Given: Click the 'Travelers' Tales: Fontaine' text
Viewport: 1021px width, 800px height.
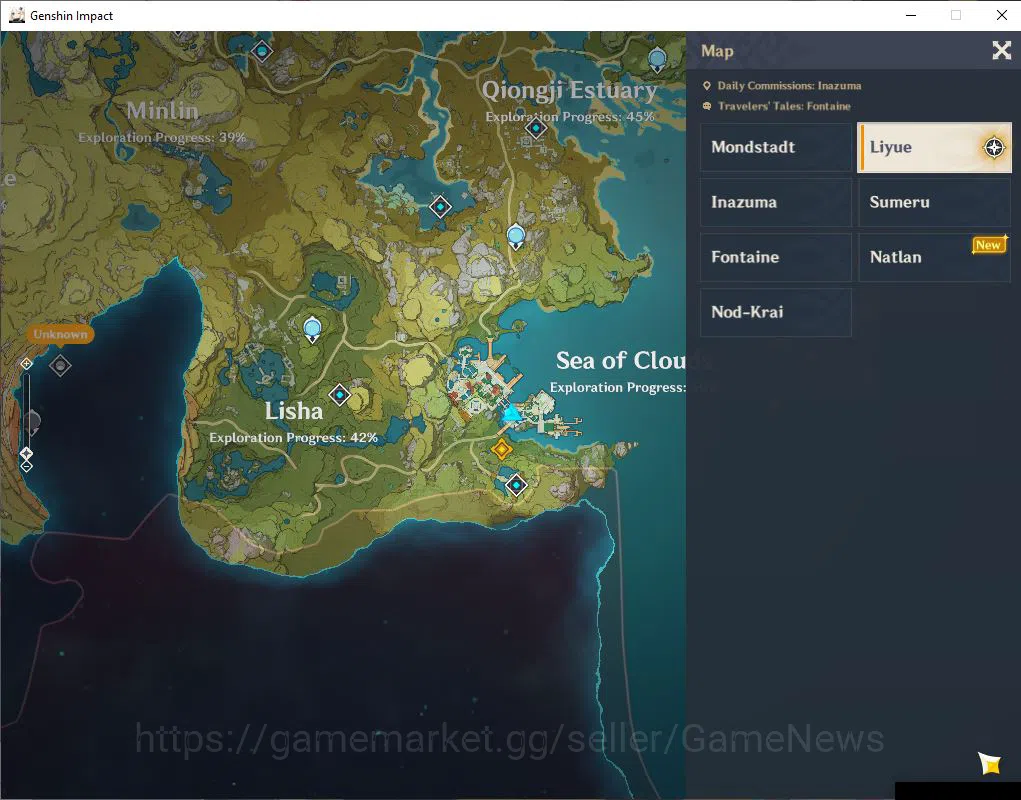Looking at the screenshot, I should tap(784, 106).
